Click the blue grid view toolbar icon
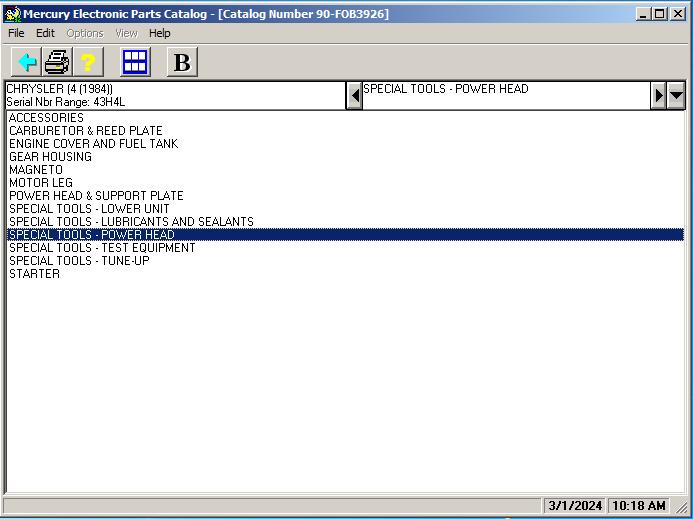693x519 pixels. [135, 62]
